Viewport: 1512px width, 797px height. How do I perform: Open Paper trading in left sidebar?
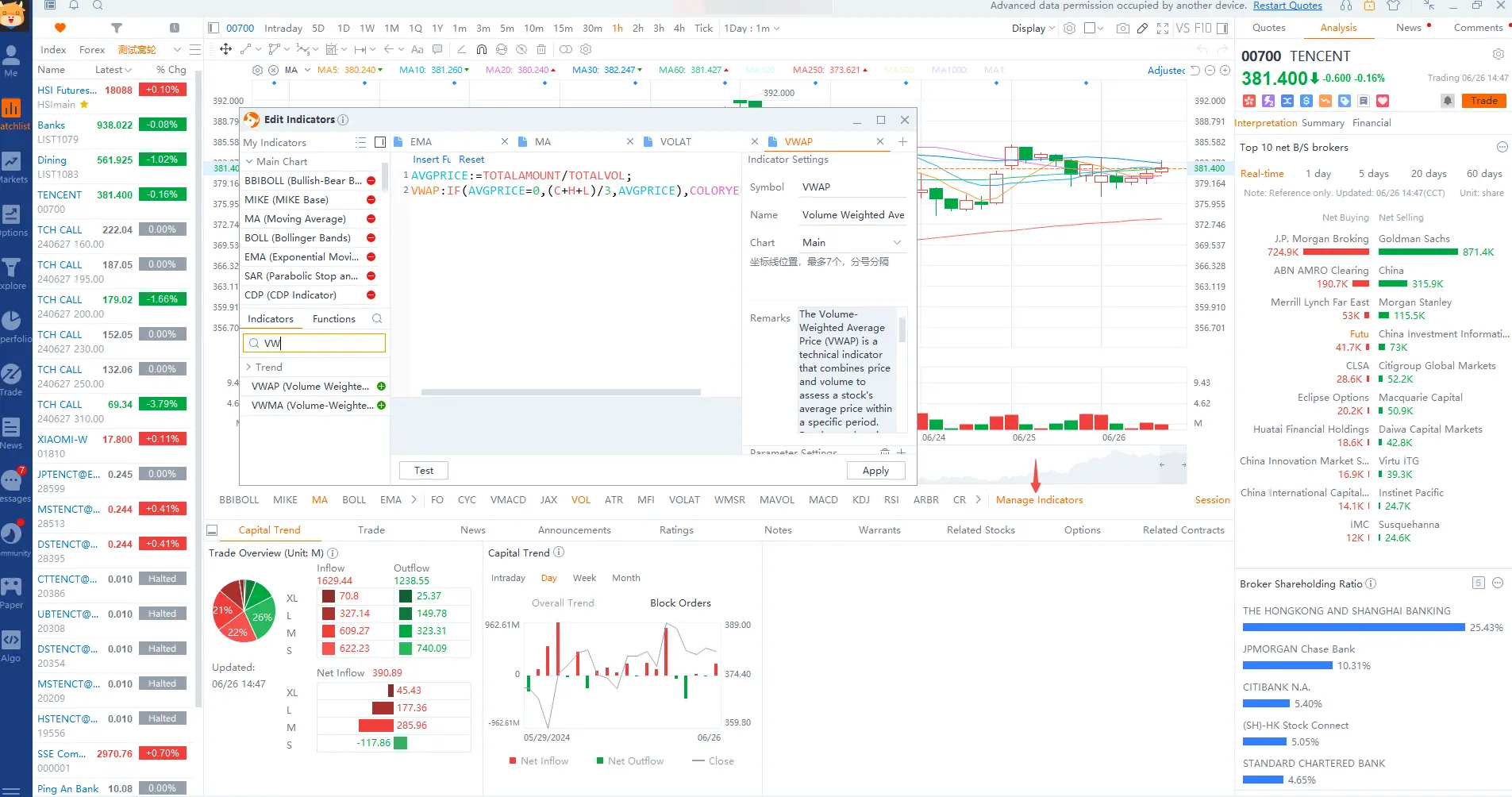pyautogui.click(x=11, y=594)
